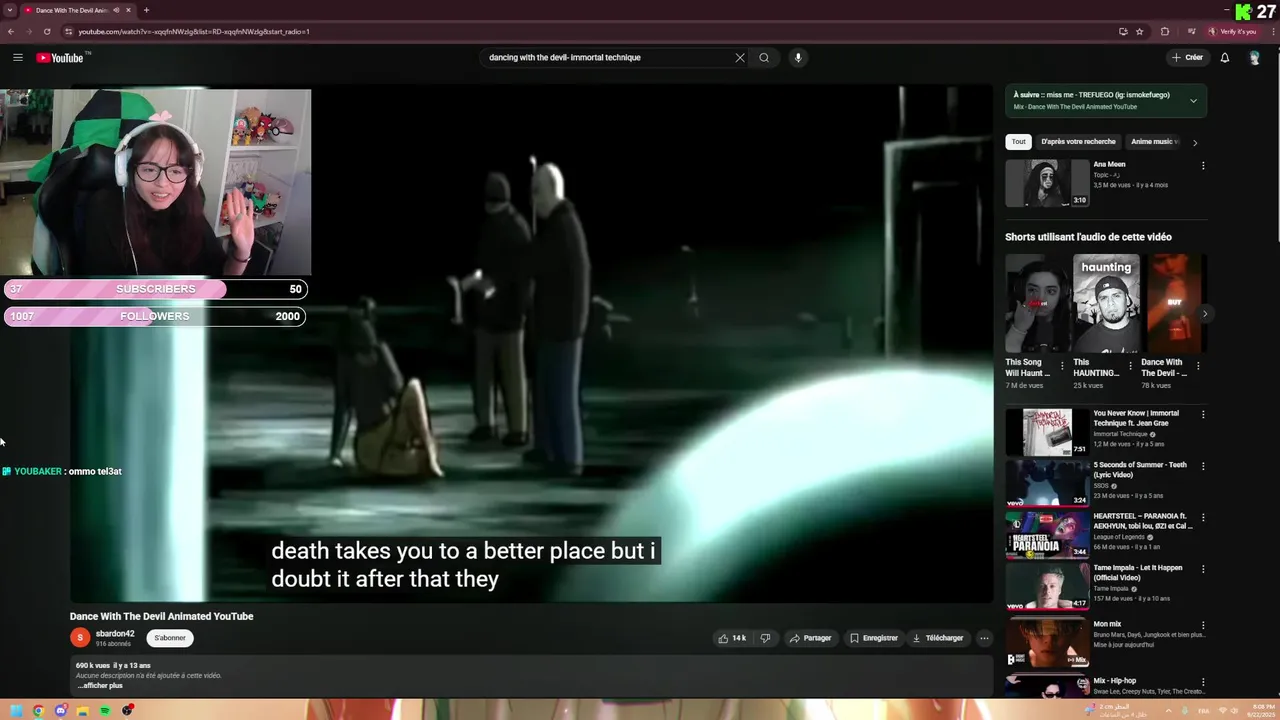The width and height of the screenshot is (1280, 720).
Task: Start voice search with the microphone
Action: (798, 57)
